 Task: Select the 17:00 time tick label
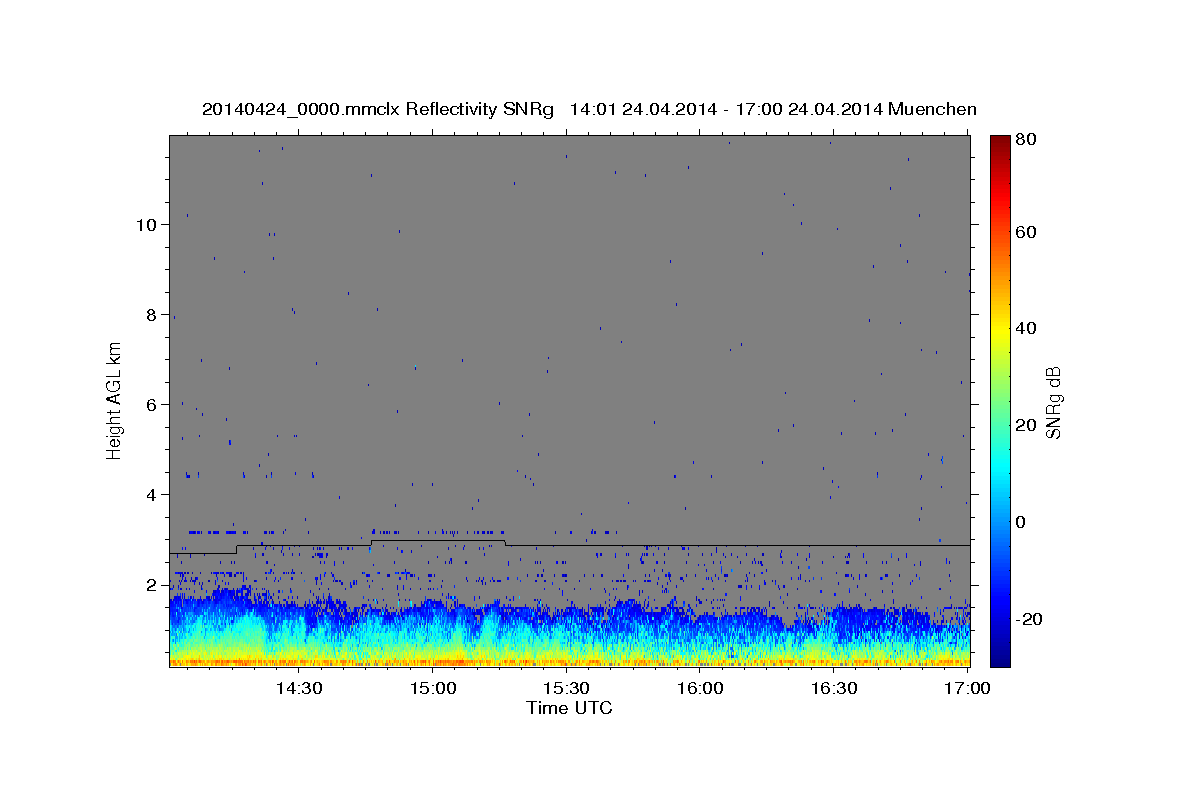(x=967, y=688)
